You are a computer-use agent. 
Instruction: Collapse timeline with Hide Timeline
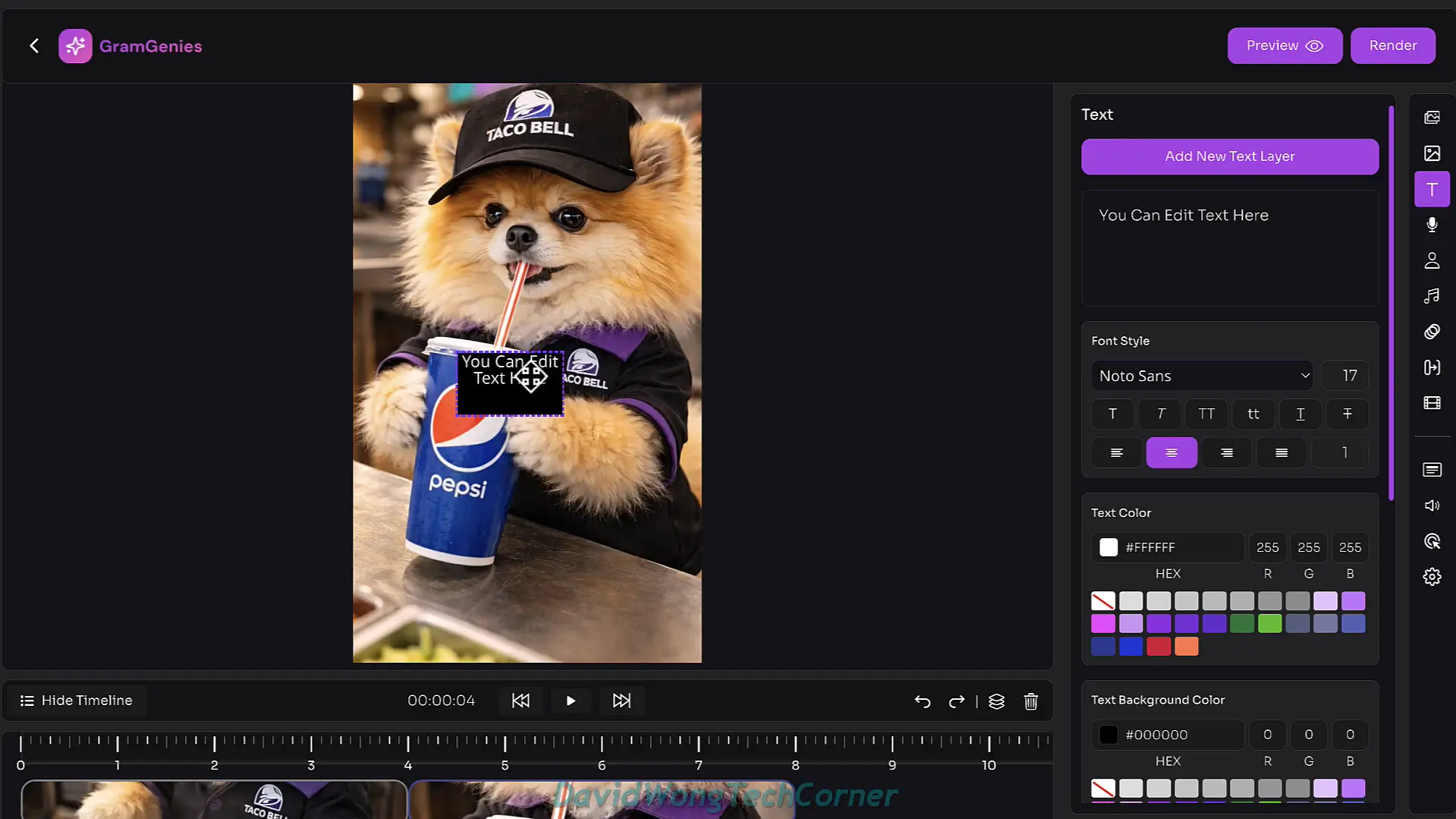[x=76, y=701]
